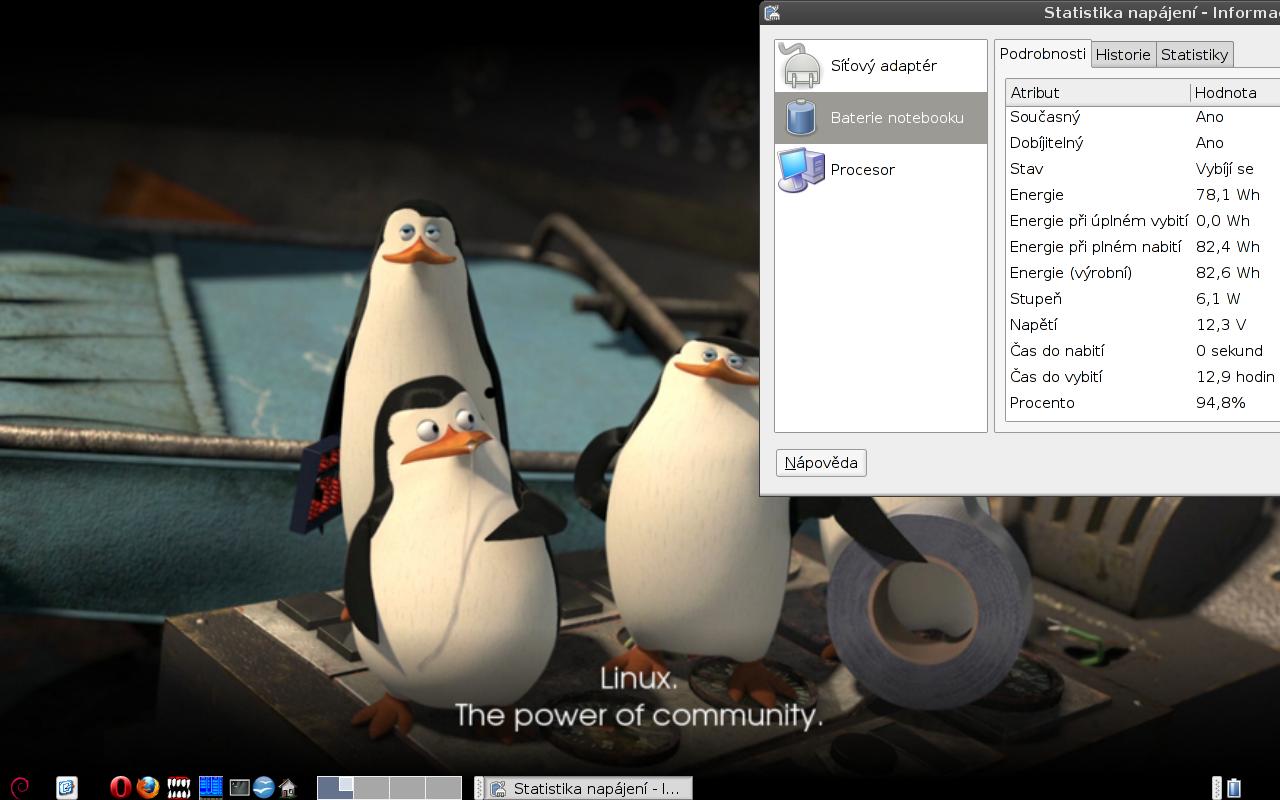Select Procesor device in list
Image resolution: width=1280 pixels, height=800 pixels.
point(881,170)
